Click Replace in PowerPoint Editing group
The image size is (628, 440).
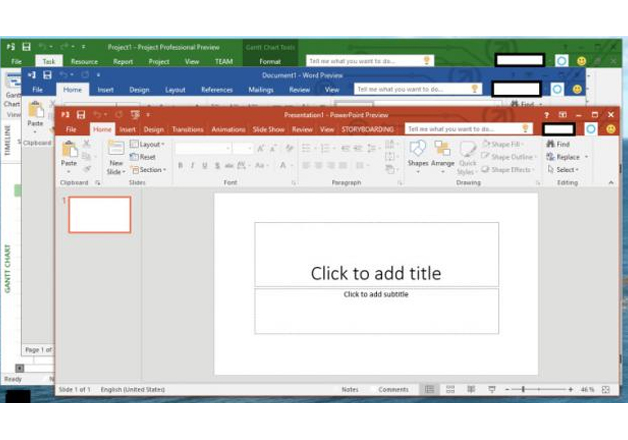click(564, 157)
